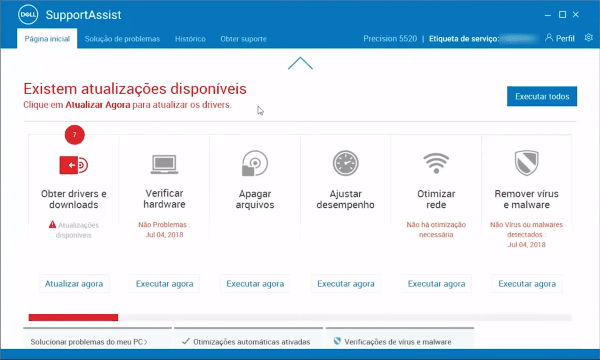Click the checkmark beside Otimizações automáticas
The width and height of the screenshot is (600, 360).
(186, 341)
